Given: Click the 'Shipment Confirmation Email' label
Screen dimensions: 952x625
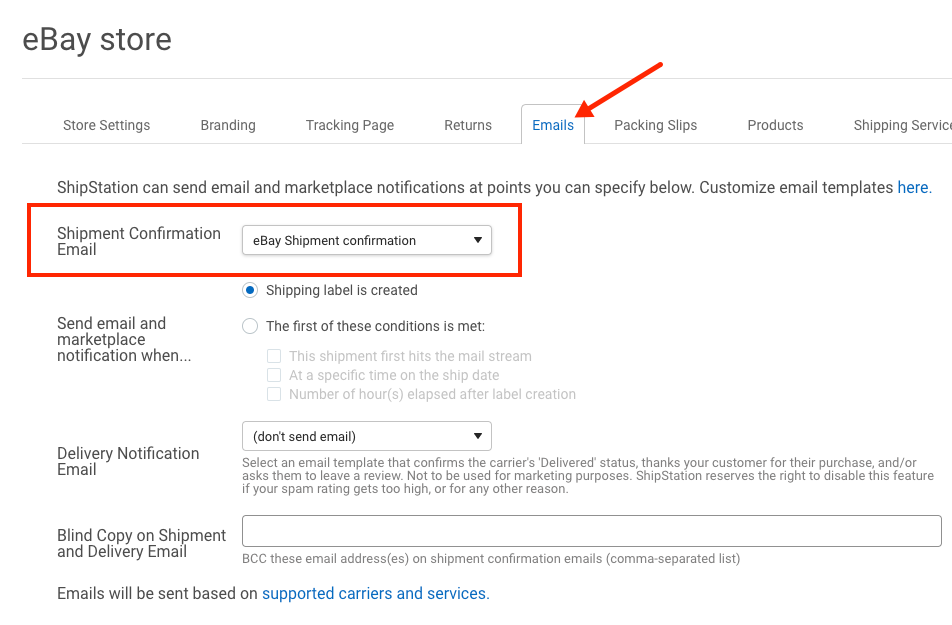Looking at the screenshot, I should coord(138,241).
